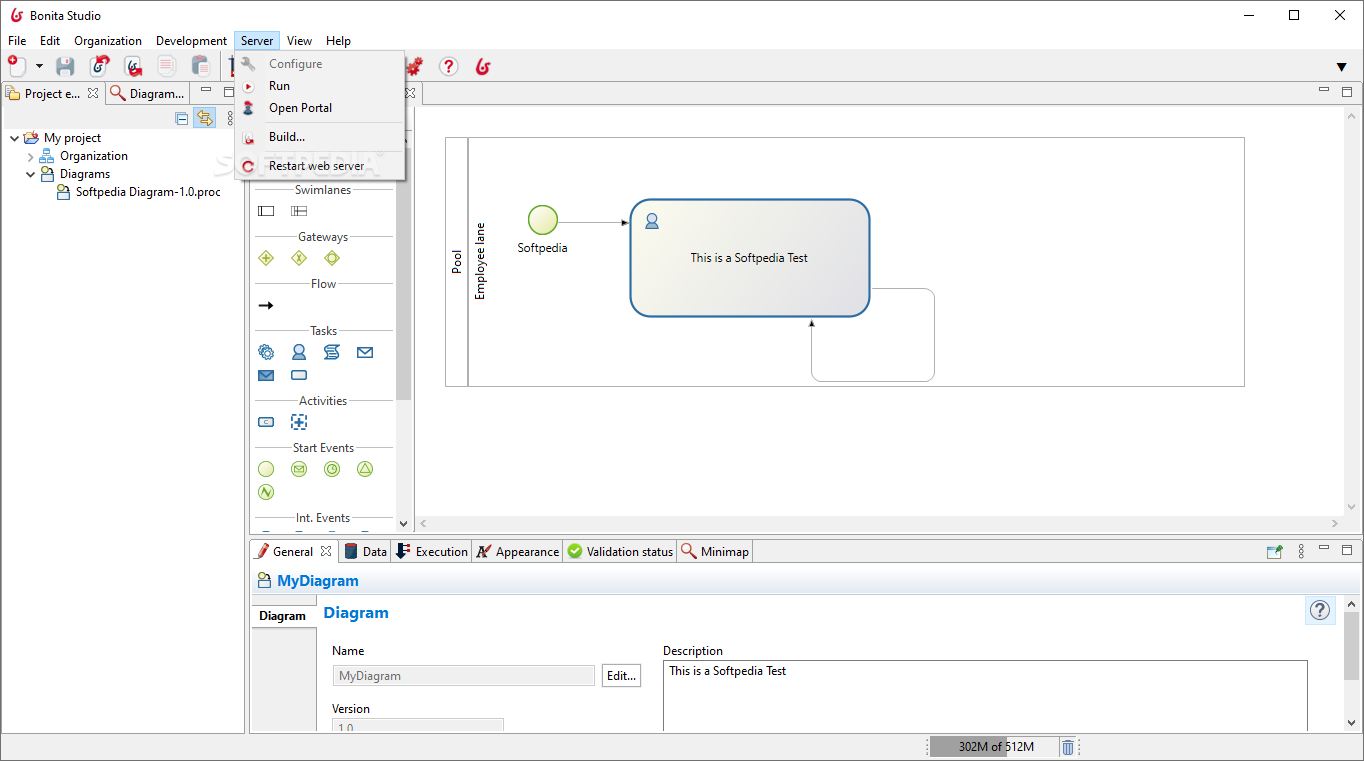Select the exclusive X gateway palette tool
1364x761 pixels.
click(x=298, y=258)
